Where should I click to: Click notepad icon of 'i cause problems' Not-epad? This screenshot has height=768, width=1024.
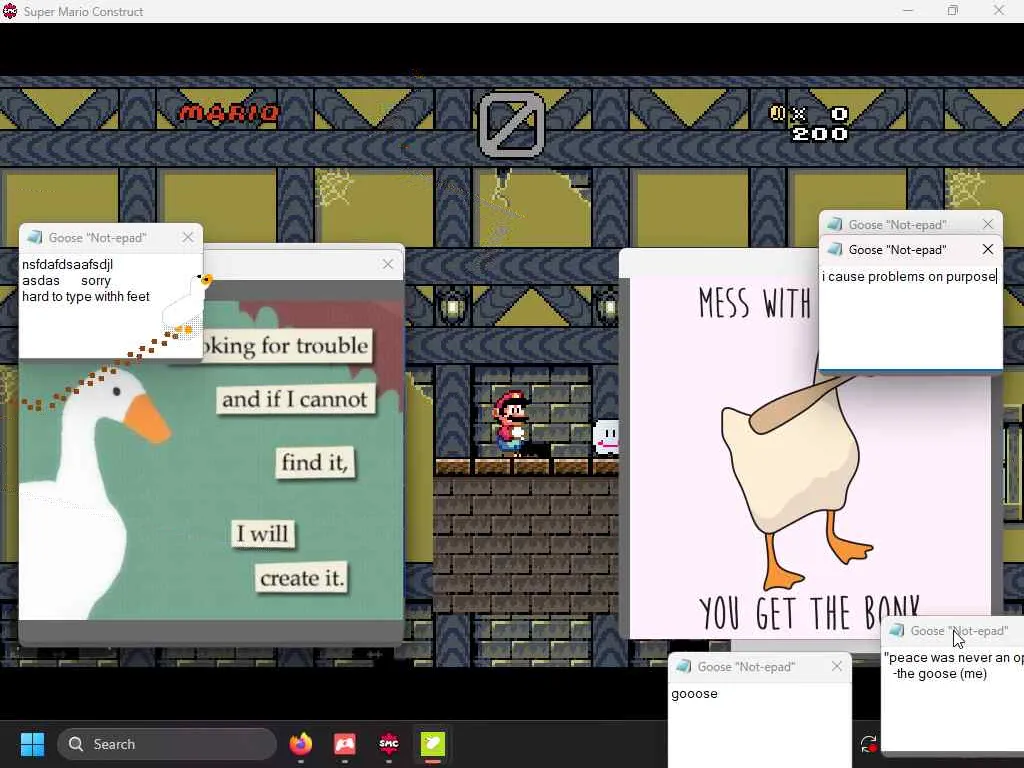[835, 249]
